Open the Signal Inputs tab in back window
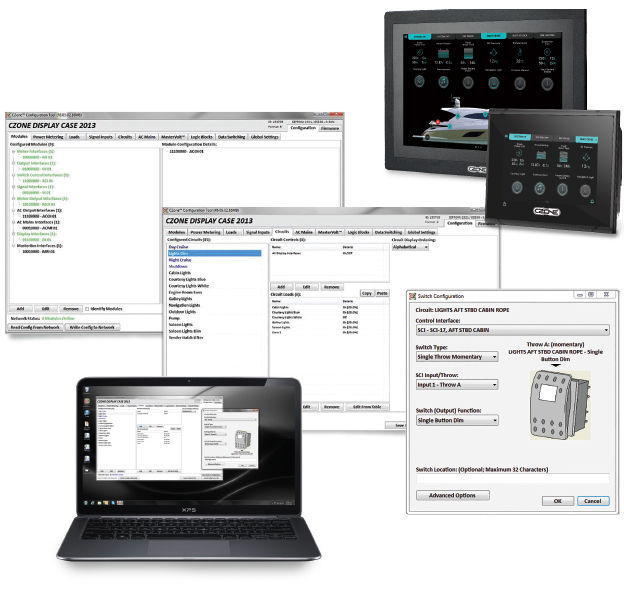 (x=100, y=137)
